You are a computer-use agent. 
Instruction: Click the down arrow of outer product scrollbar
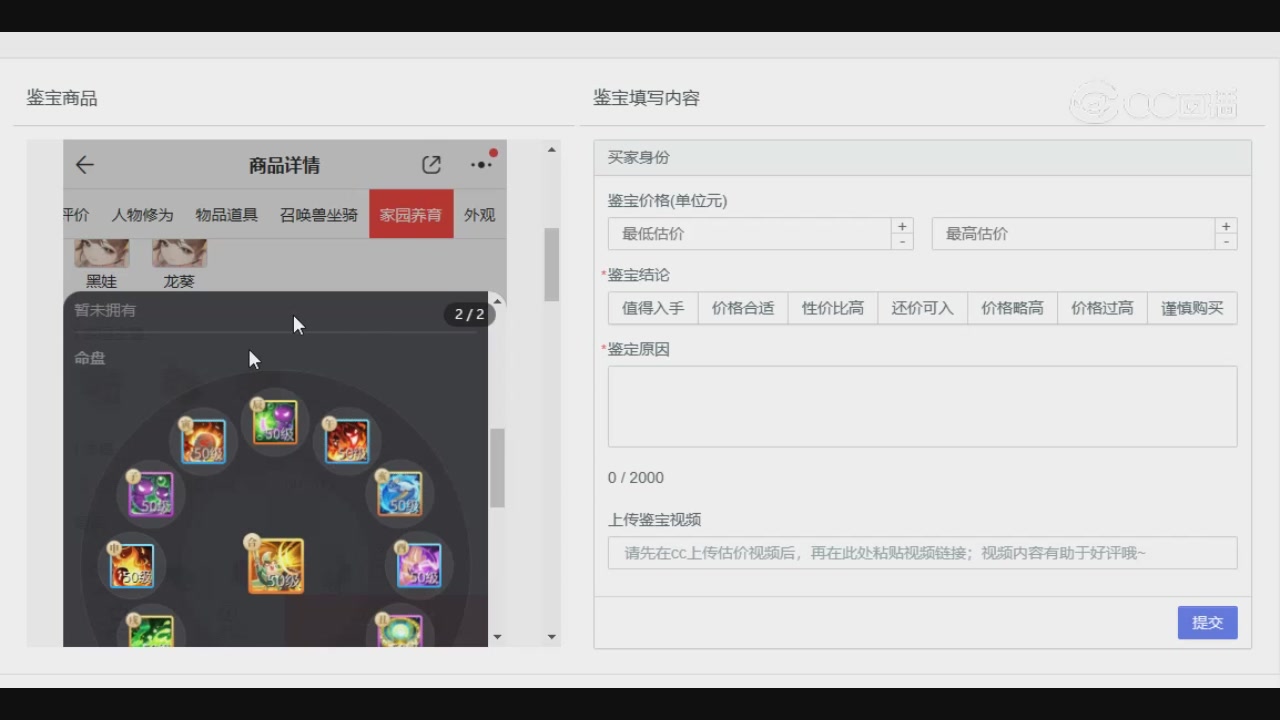[551, 637]
